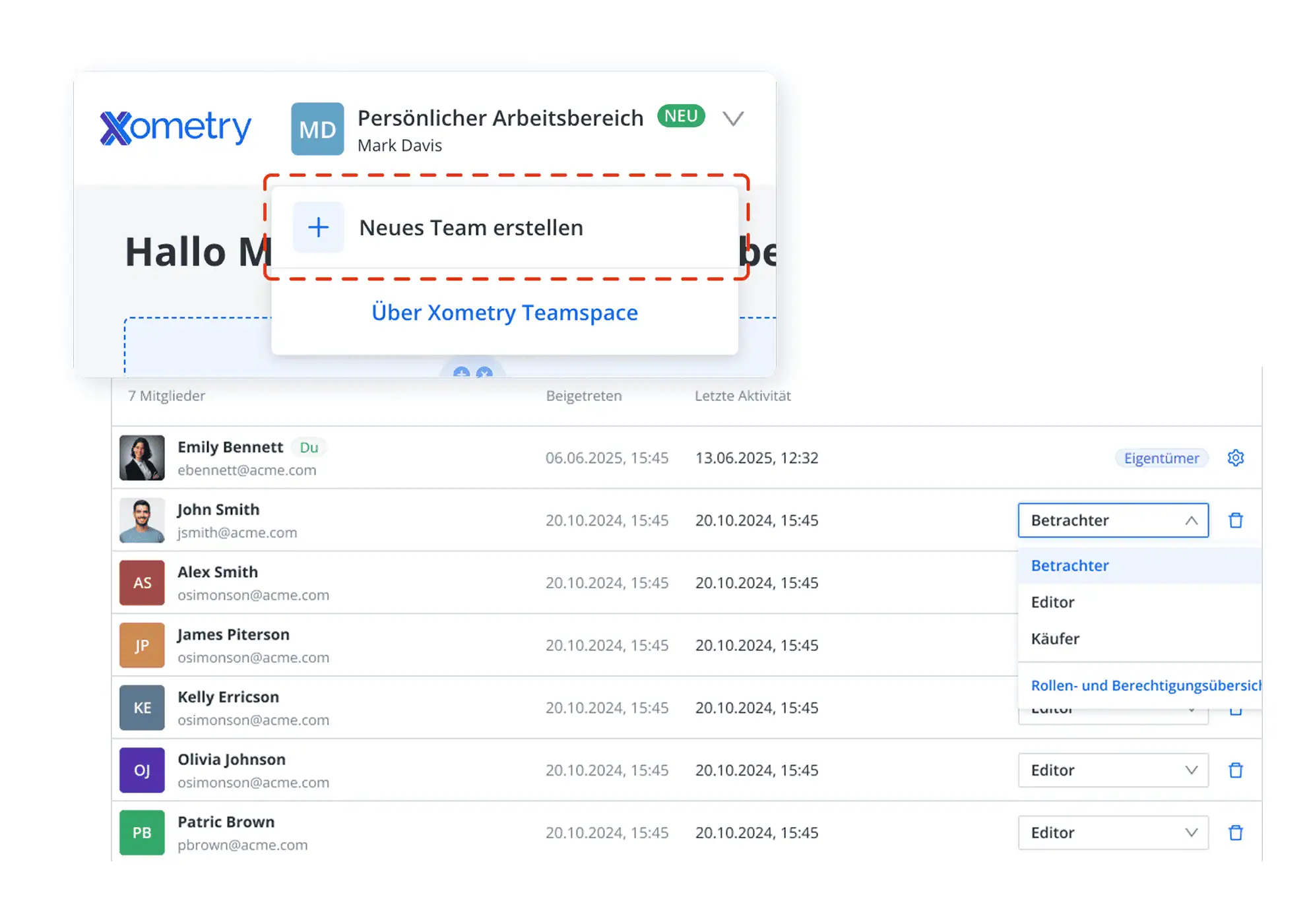Viewport: 1311px width, 924px height.
Task: Open Patric Brown's Editor role dropdown
Action: (x=1113, y=833)
